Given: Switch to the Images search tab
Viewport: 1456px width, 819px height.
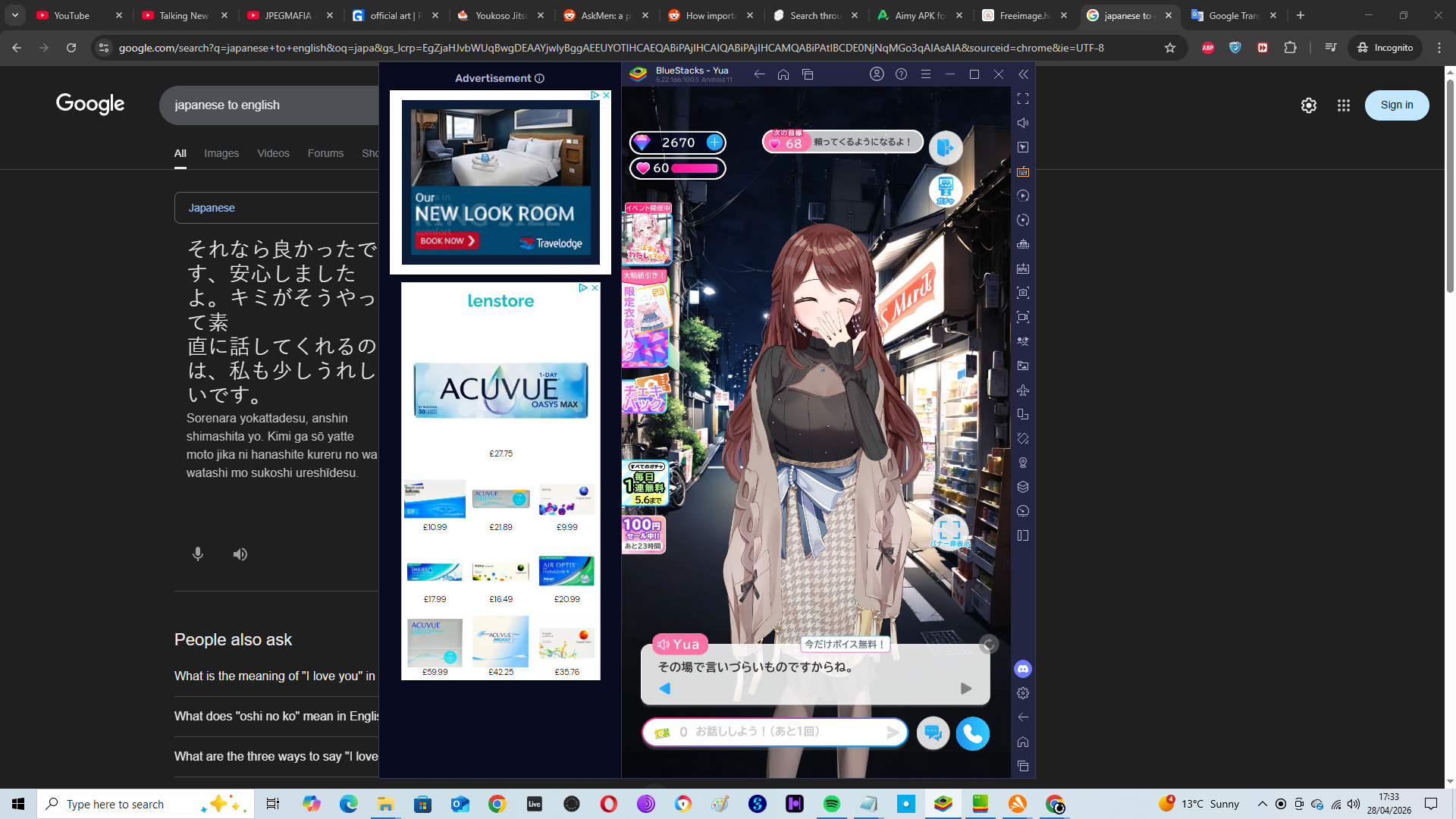Looking at the screenshot, I should pyautogui.click(x=221, y=153).
